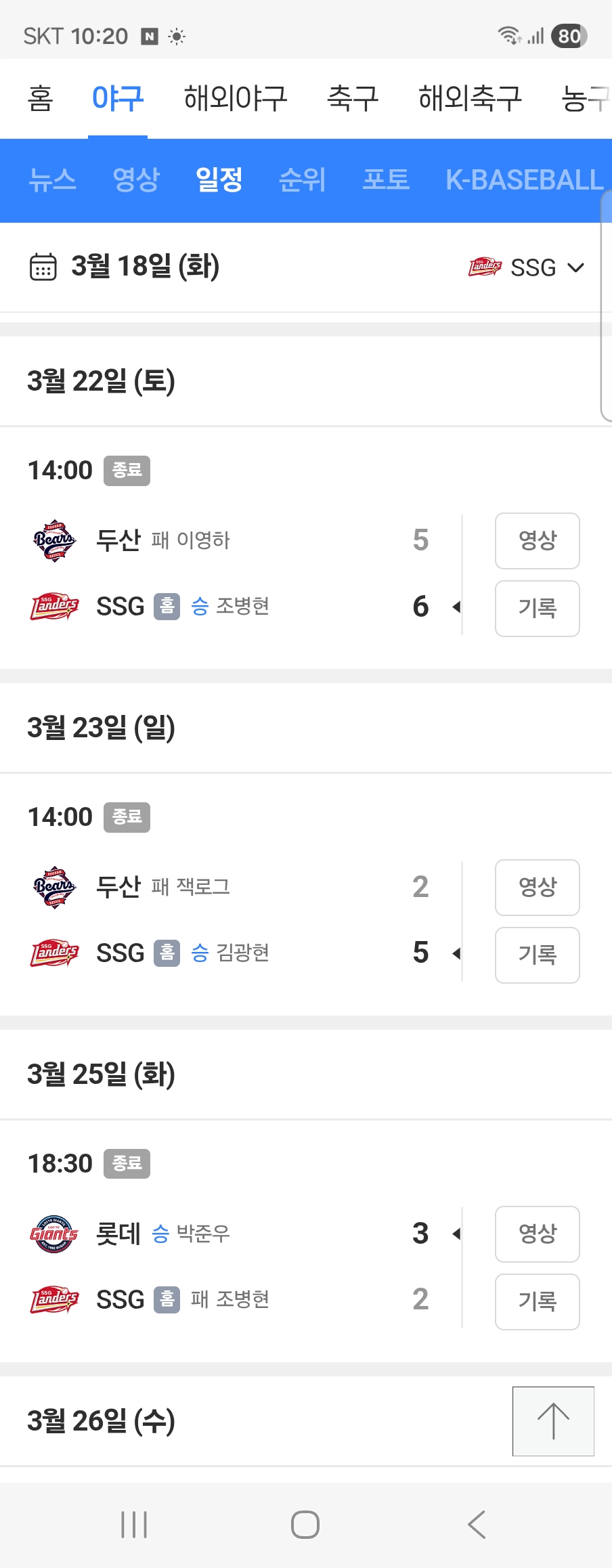Open the 순위 sub-tab
Screen dimensions: 612x1568
tap(303, 180)
